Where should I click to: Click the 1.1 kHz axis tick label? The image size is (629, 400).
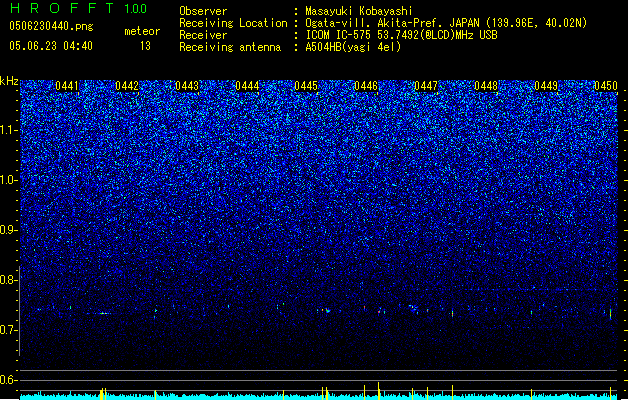click(x=9, y=130)
